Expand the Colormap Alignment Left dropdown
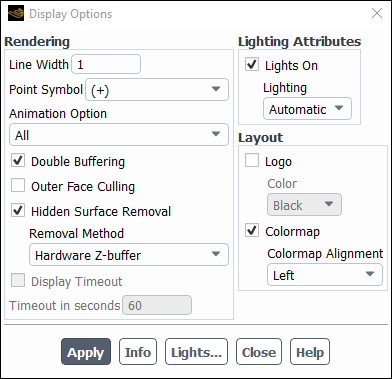392x379 pixels. pyautogui.click(x=325, y=275)
